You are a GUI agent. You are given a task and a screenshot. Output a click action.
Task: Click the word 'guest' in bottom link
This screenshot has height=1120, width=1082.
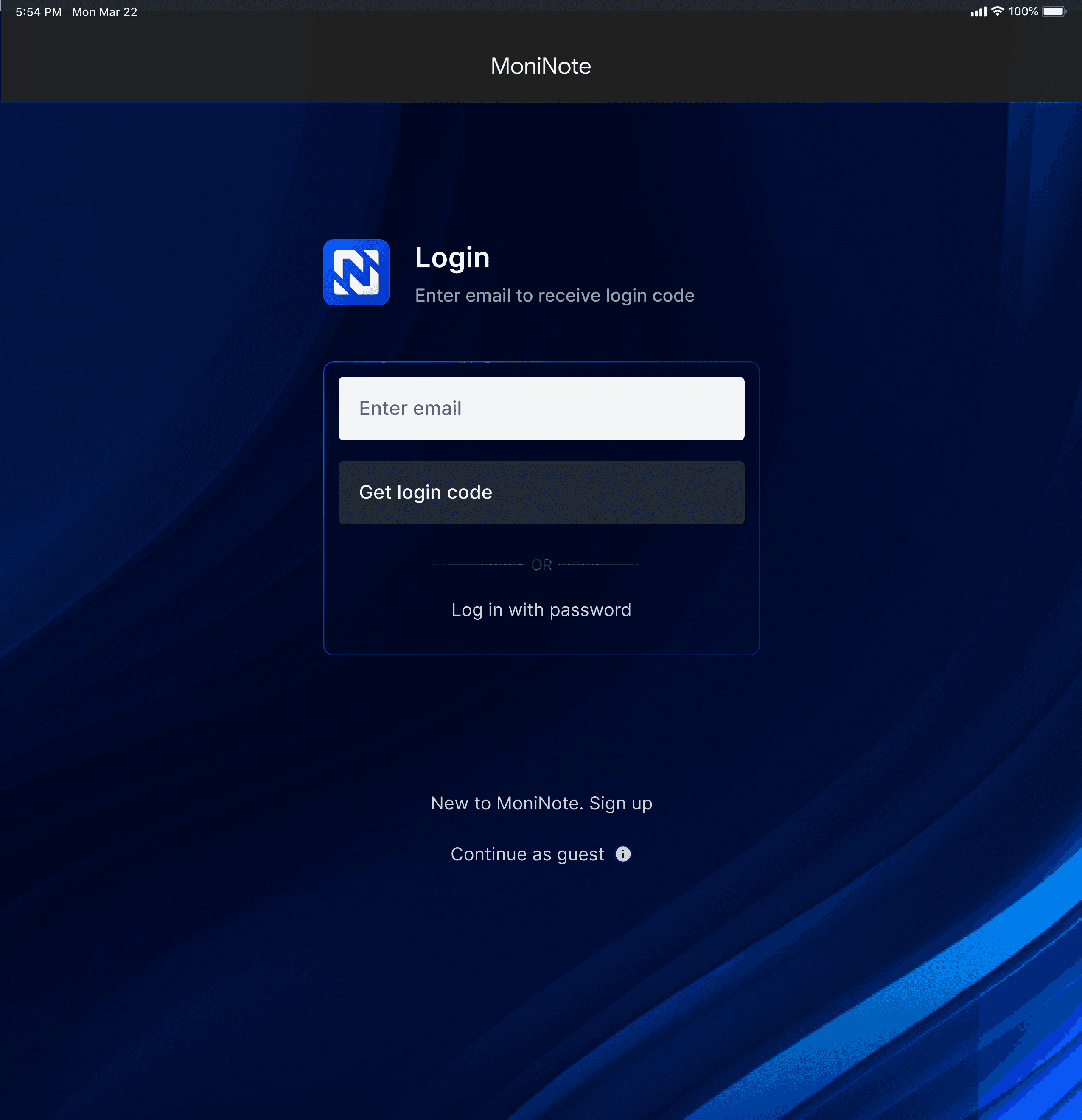580,854
